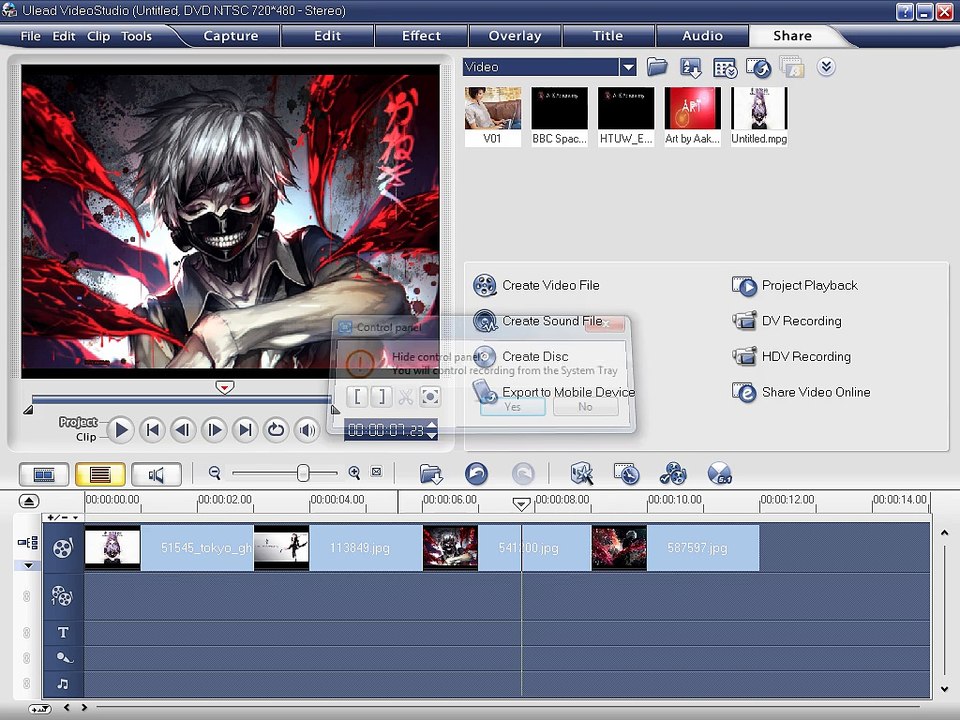Select the Untitled.mpg library thumbnail

click(x=759, y=116)
